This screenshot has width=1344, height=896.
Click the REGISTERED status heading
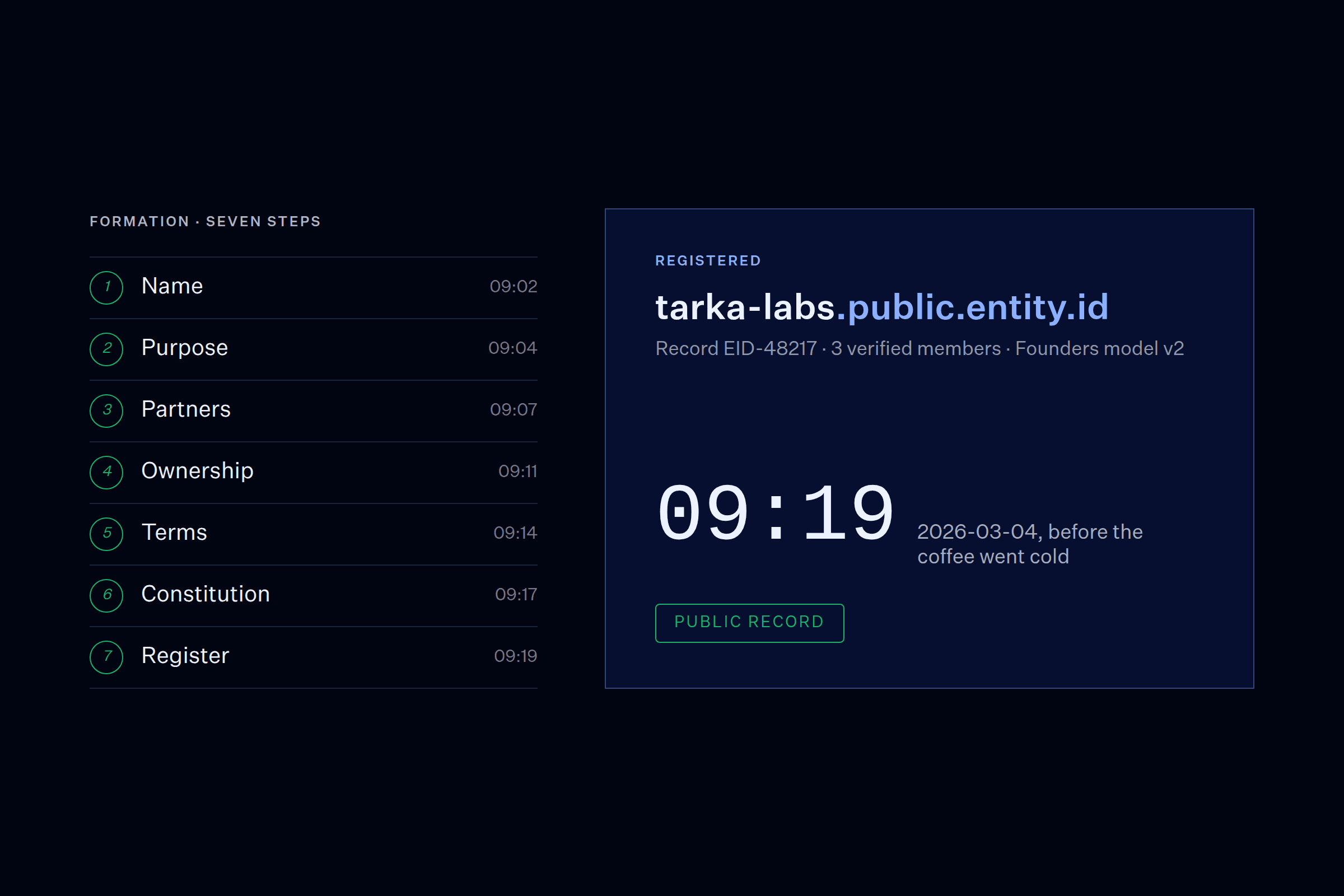708,261
